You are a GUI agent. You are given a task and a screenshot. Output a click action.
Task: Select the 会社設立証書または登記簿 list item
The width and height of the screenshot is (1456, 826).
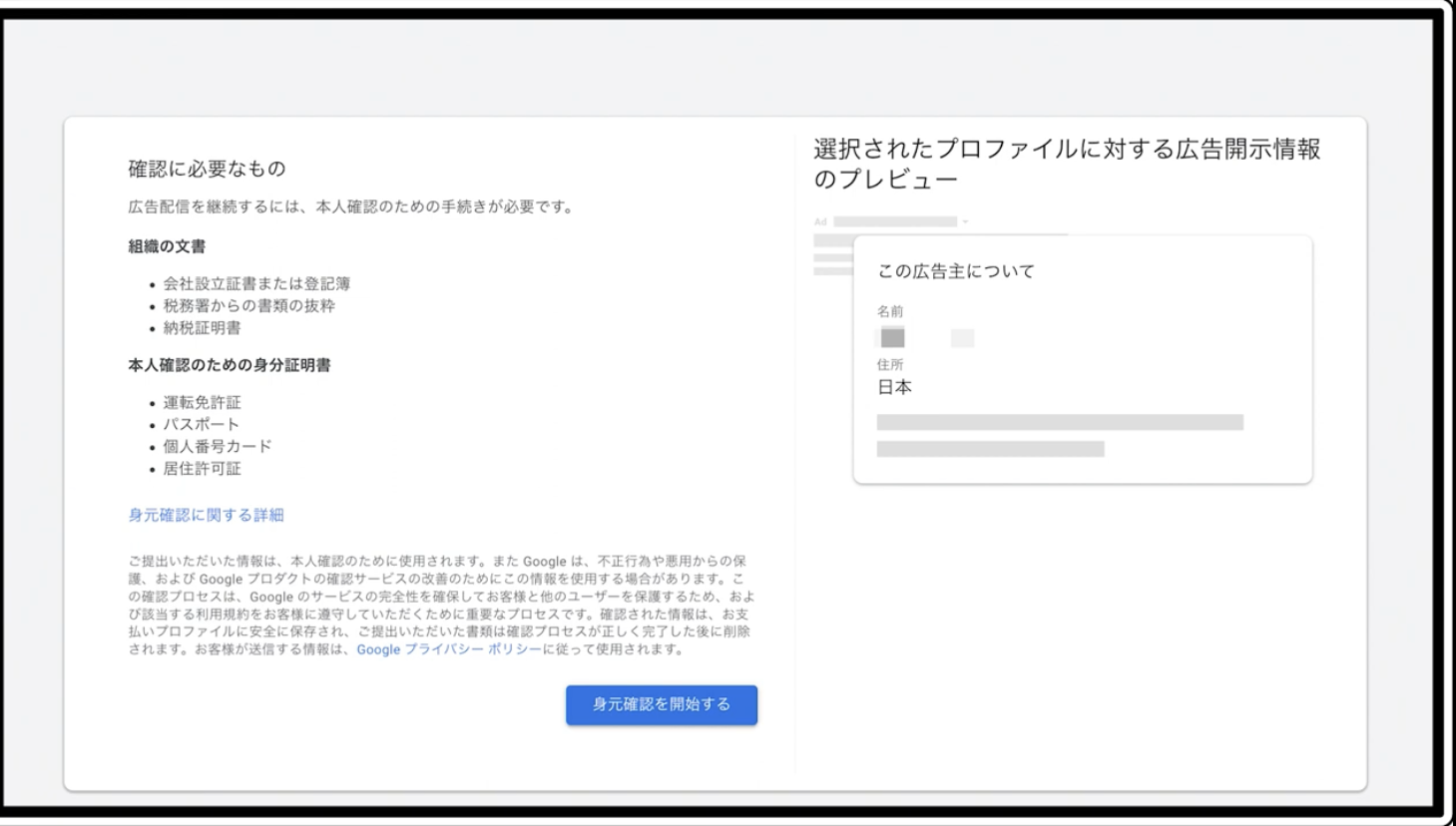click(256, 284)
